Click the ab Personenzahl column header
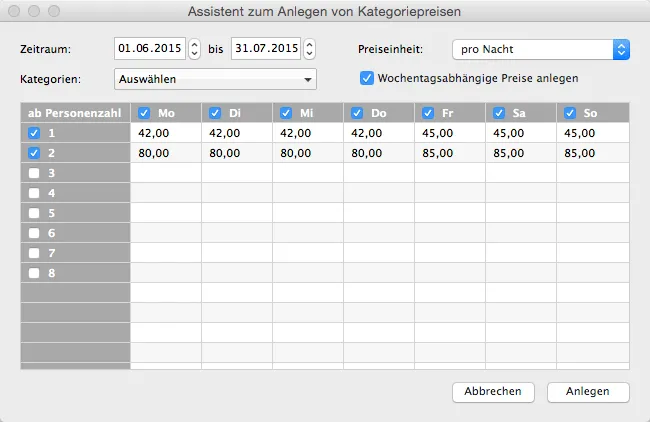 [75, 113]
